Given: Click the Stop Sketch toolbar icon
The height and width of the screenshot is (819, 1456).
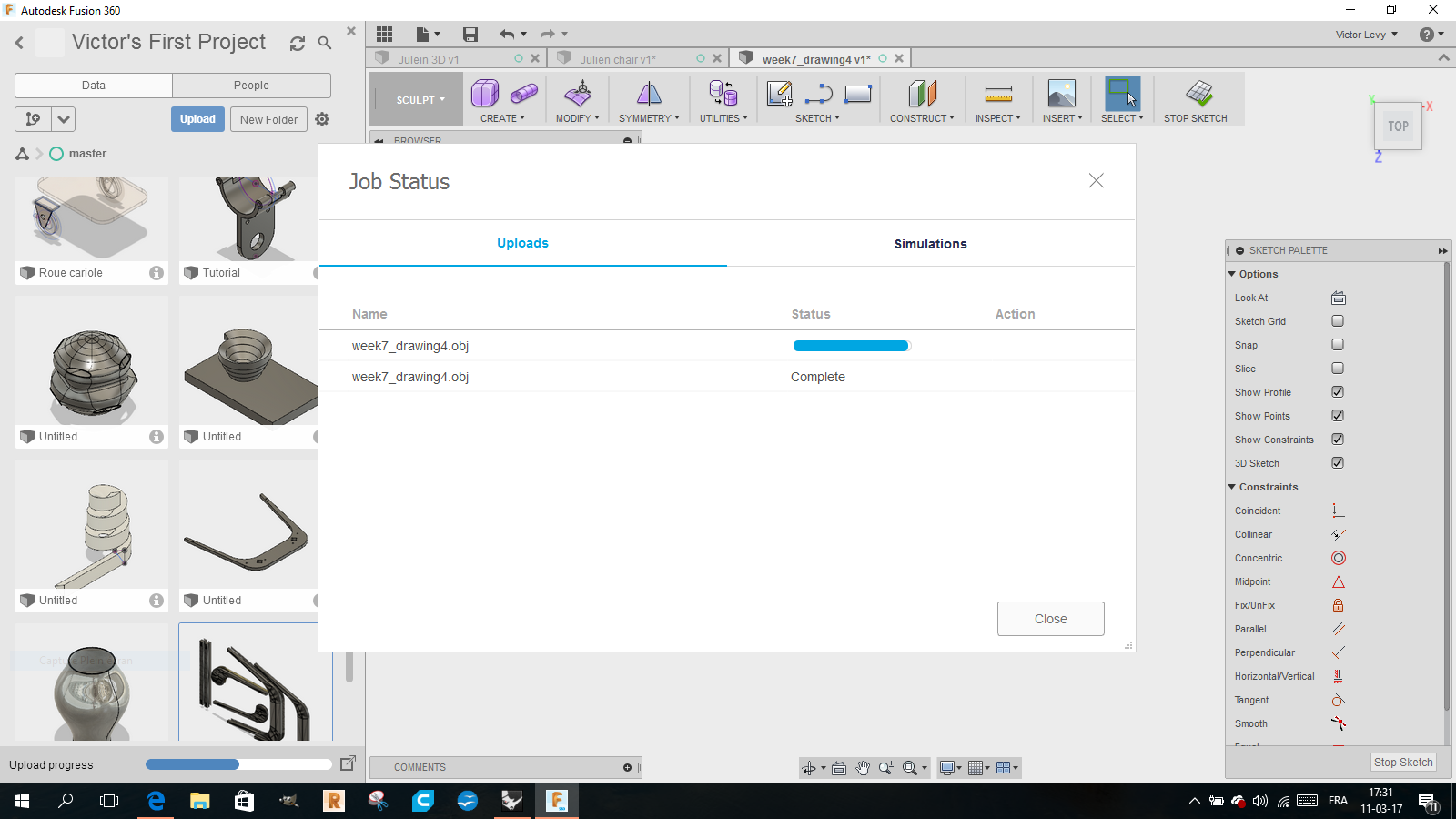Looking at the screenshot, I should 1199,93.
